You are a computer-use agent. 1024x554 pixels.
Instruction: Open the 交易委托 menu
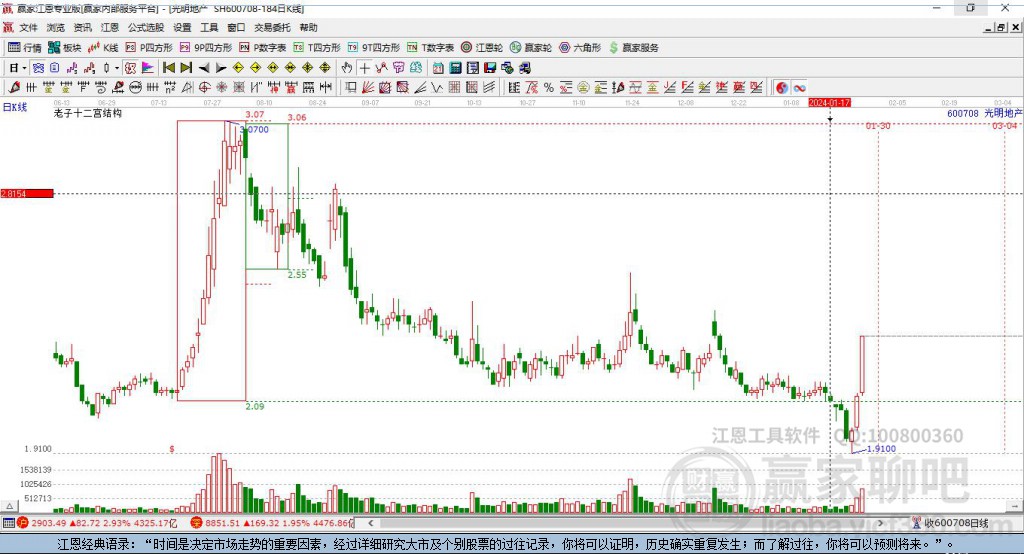click(x=272, y=27)
